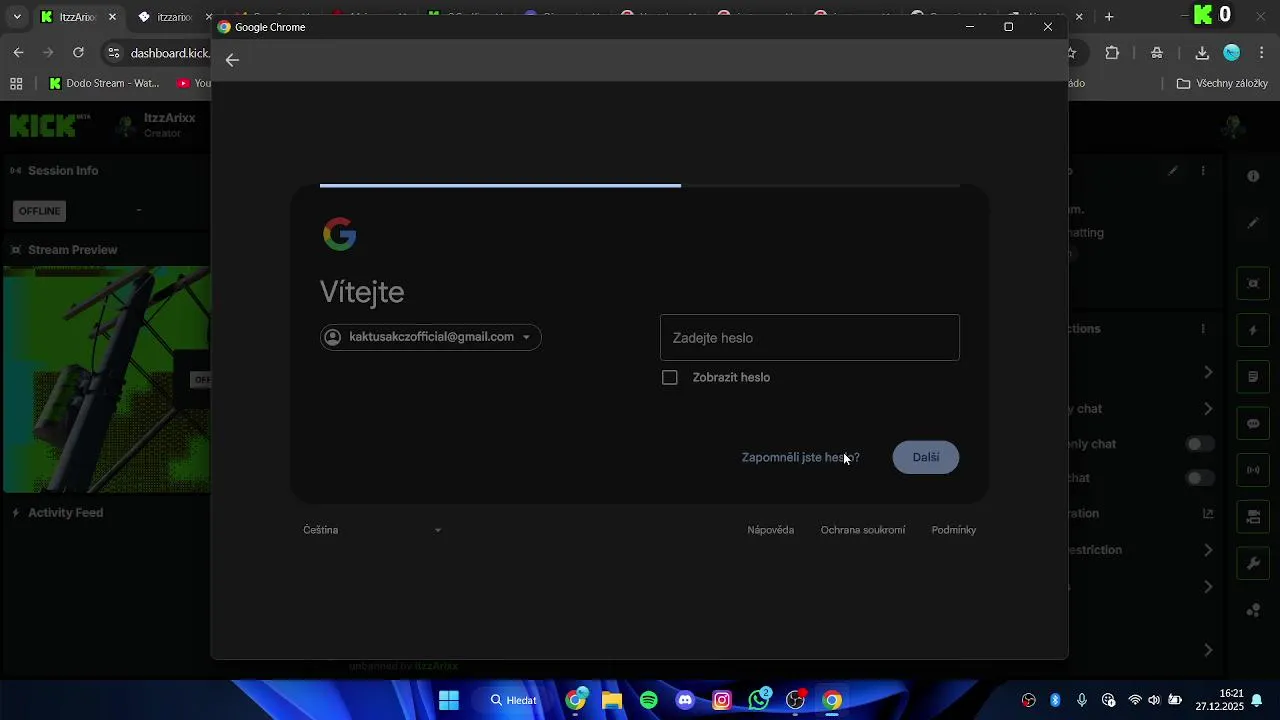Open the document icon in the Kick sidebar
Screen dimensions: 1280x720
[1253, 377]
